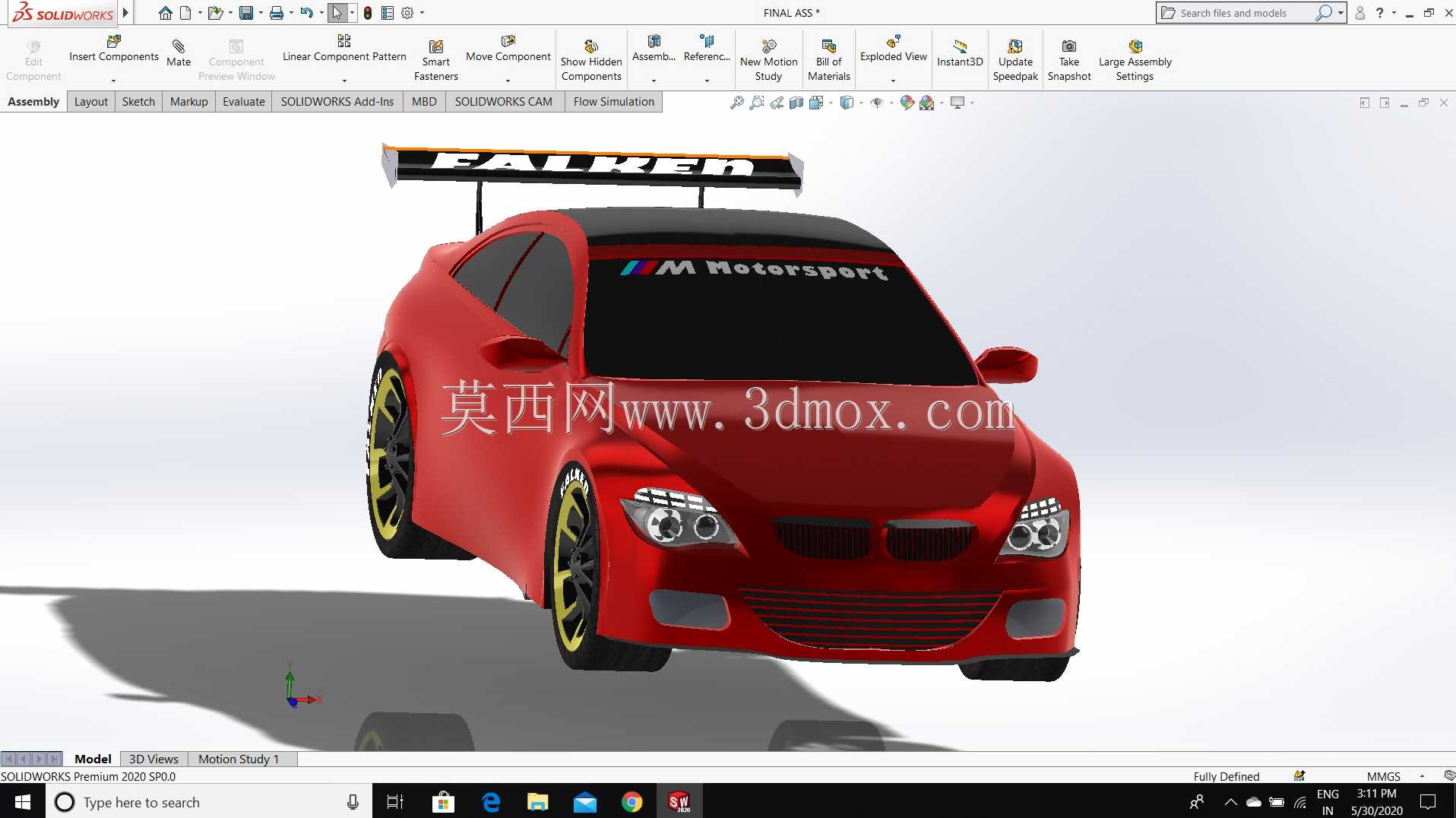This screenshot has height=818, width=1456.
Task: Save the assembly with the Save icon
Action: coord(245,13)
